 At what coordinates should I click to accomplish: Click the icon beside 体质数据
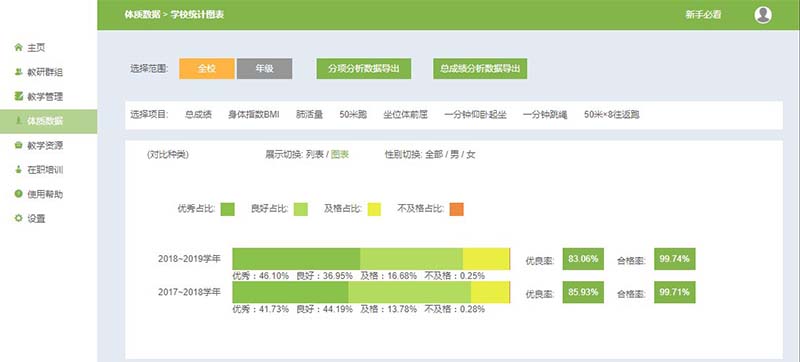(x=19, y=121)
